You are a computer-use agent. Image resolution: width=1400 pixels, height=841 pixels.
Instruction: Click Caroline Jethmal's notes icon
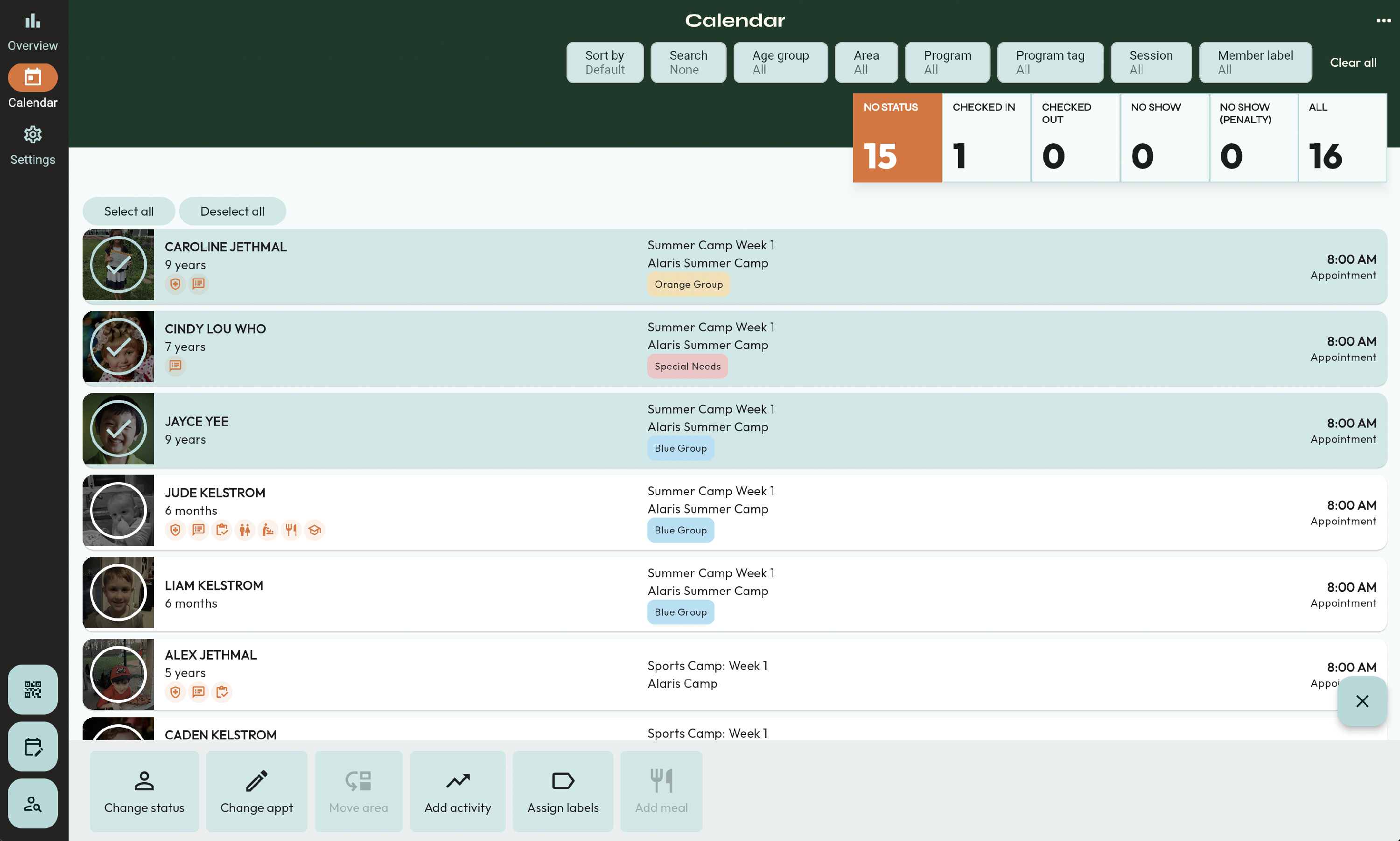(198, 284)
